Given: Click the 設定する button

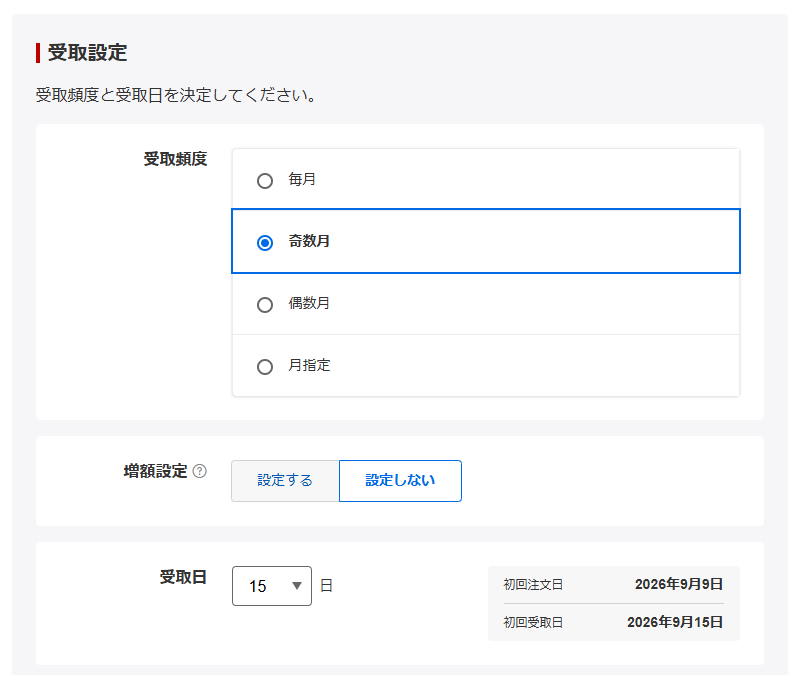Looking at the screenshot, I should pyautogui.click(x=285, y=480).
